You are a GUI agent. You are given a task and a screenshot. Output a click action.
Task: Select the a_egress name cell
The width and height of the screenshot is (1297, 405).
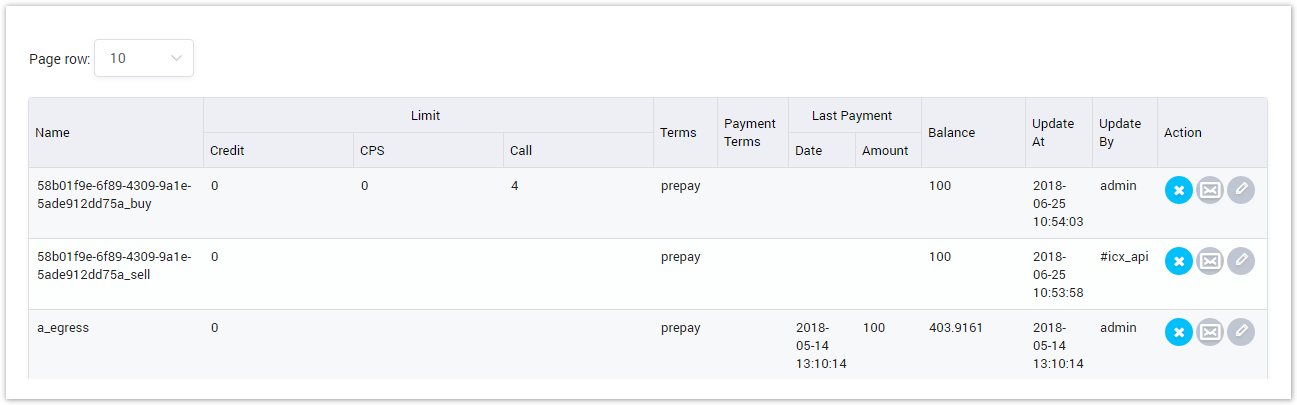point(63,328)
